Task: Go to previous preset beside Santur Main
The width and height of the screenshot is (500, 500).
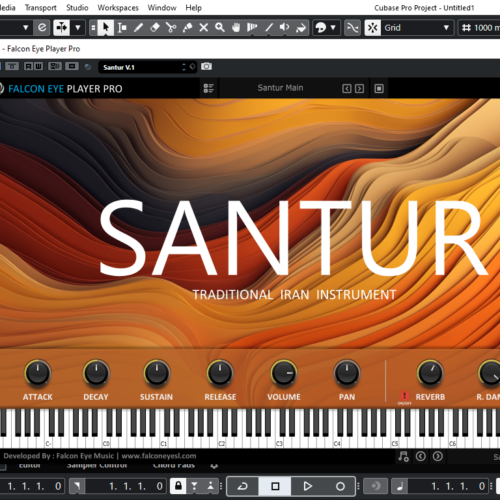Action: (347, 88)
